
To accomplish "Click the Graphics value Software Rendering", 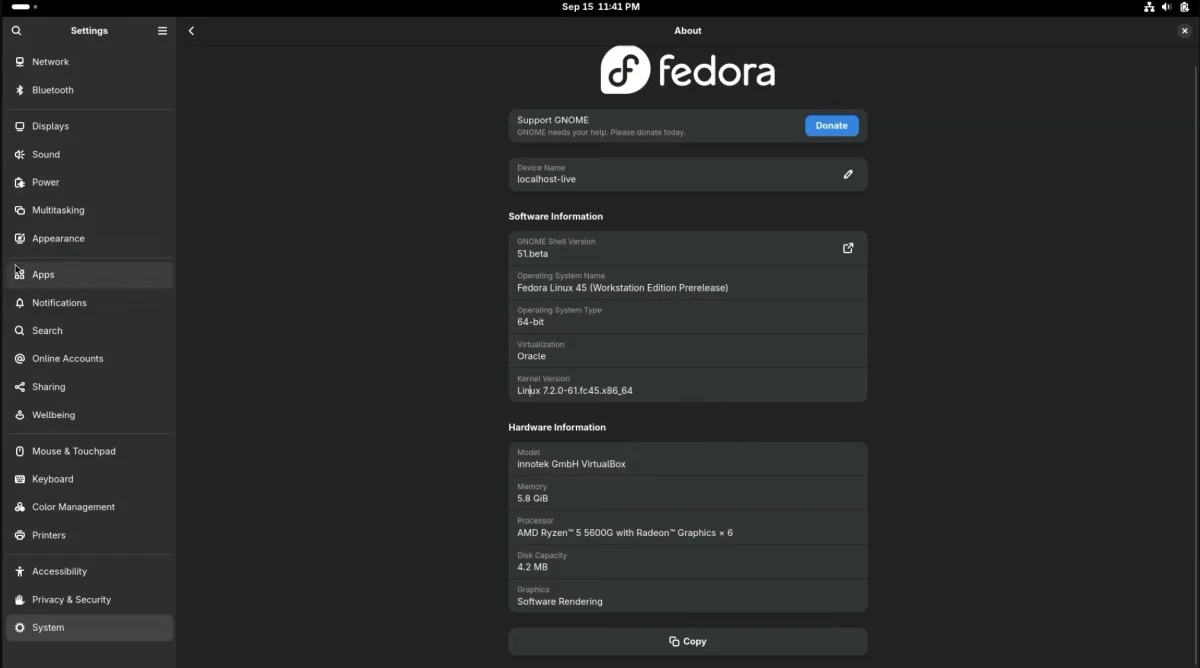I will pos(560,602).
